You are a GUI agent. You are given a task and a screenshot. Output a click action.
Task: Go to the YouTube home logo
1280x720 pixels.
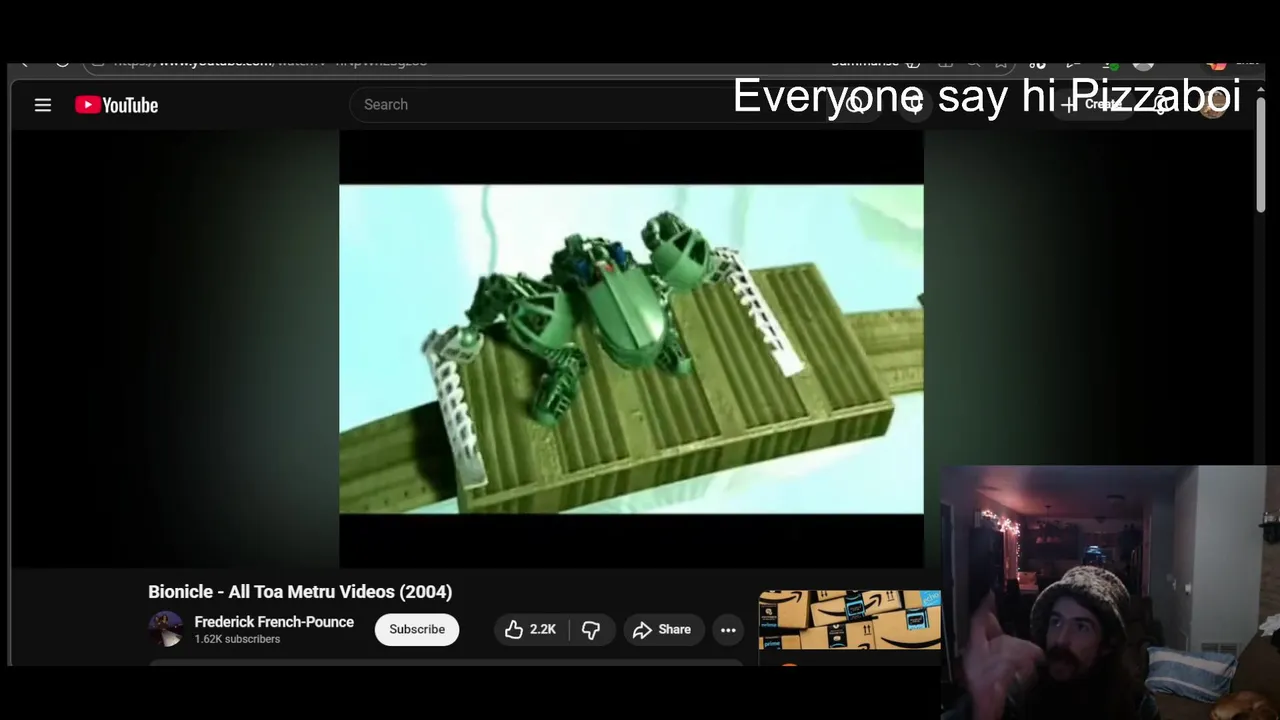click(117, 105)
